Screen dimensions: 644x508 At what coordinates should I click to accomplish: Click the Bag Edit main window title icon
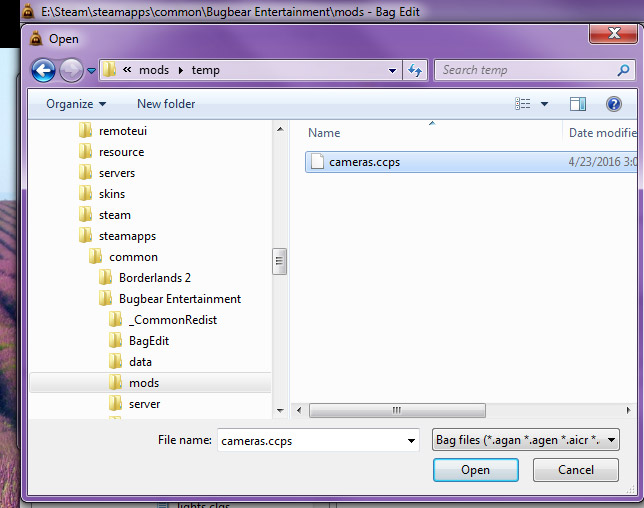coord(28,11)
